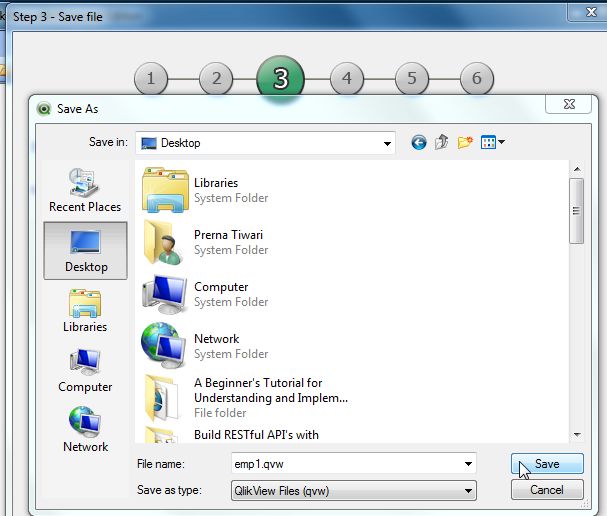Jump to wizard step 6
The width and height of the screenshot is (607, 516).
point(477,79)
